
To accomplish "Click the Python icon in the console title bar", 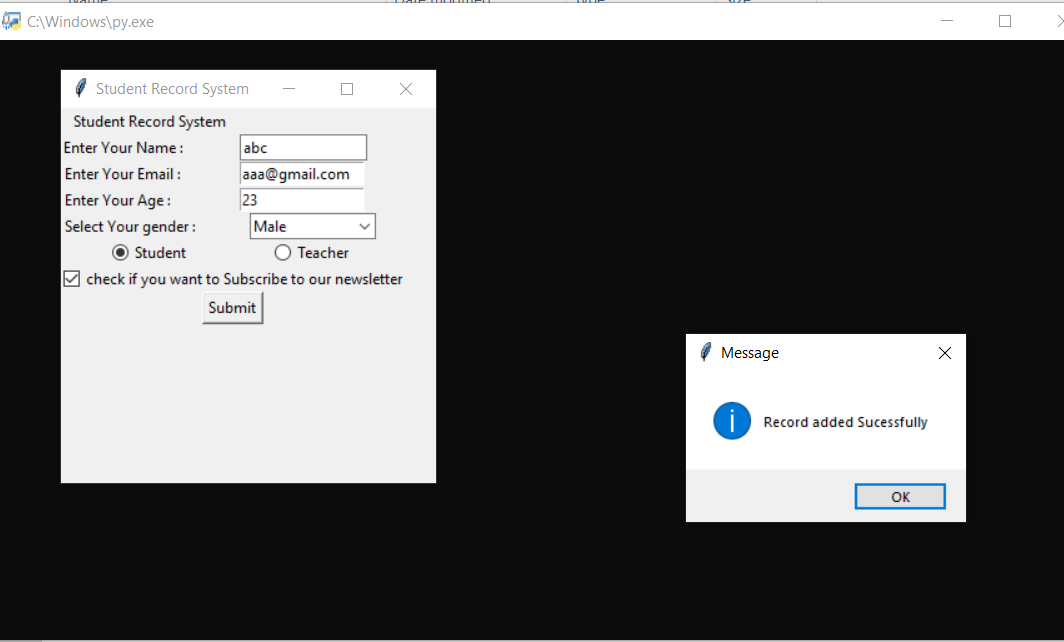I will tap(14, 20).
